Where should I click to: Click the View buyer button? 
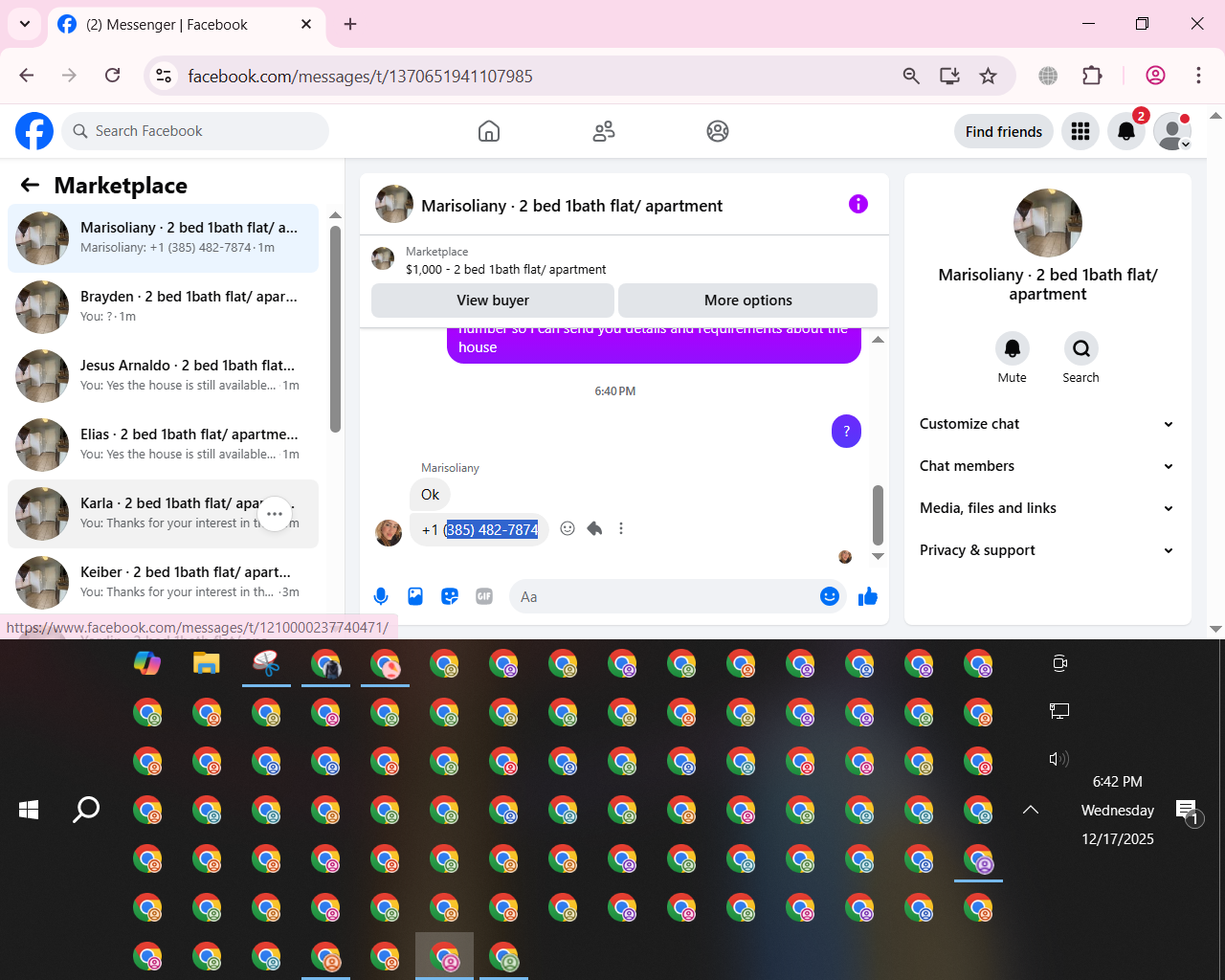point(493,301)
